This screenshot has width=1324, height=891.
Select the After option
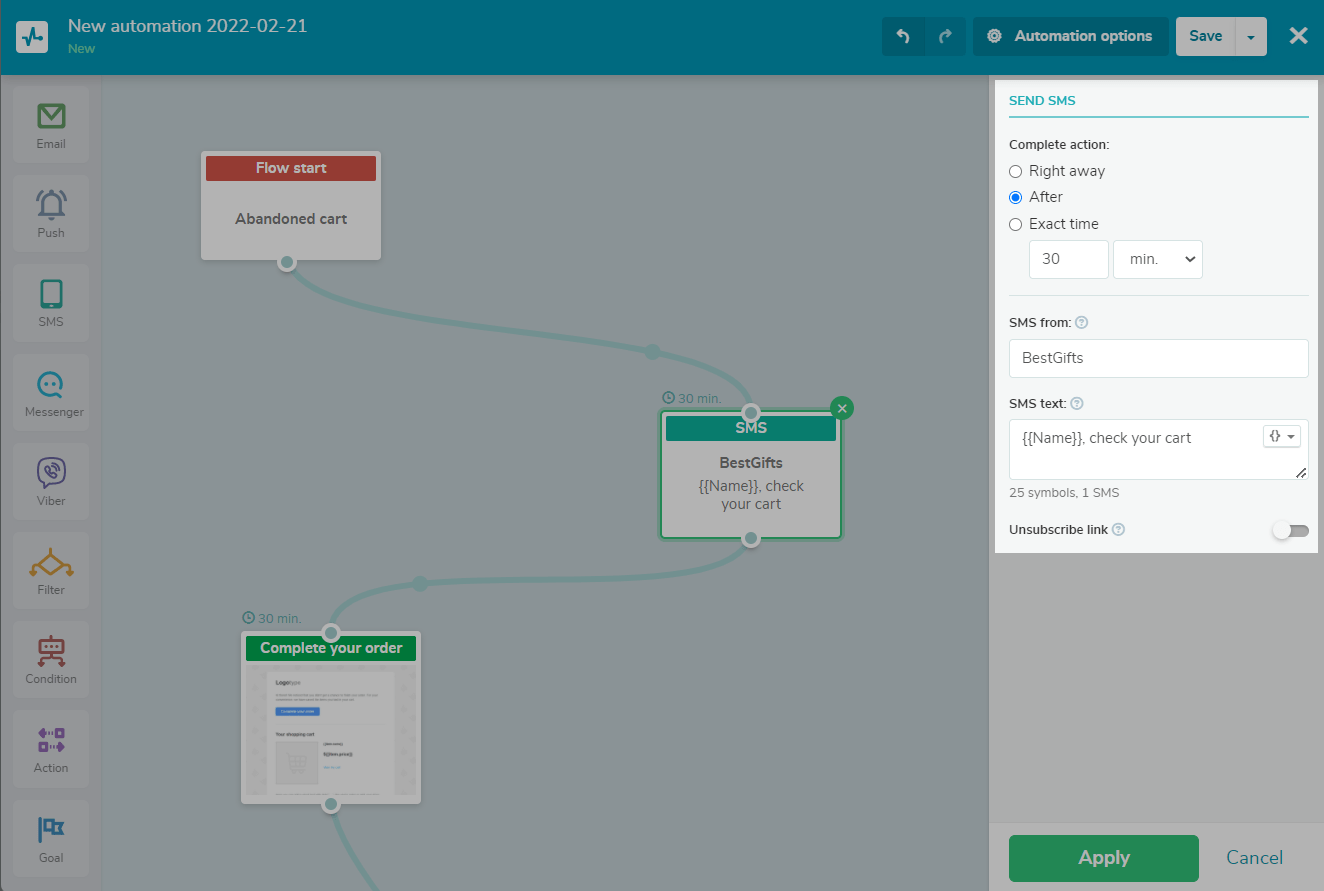tap(1036, 197)
